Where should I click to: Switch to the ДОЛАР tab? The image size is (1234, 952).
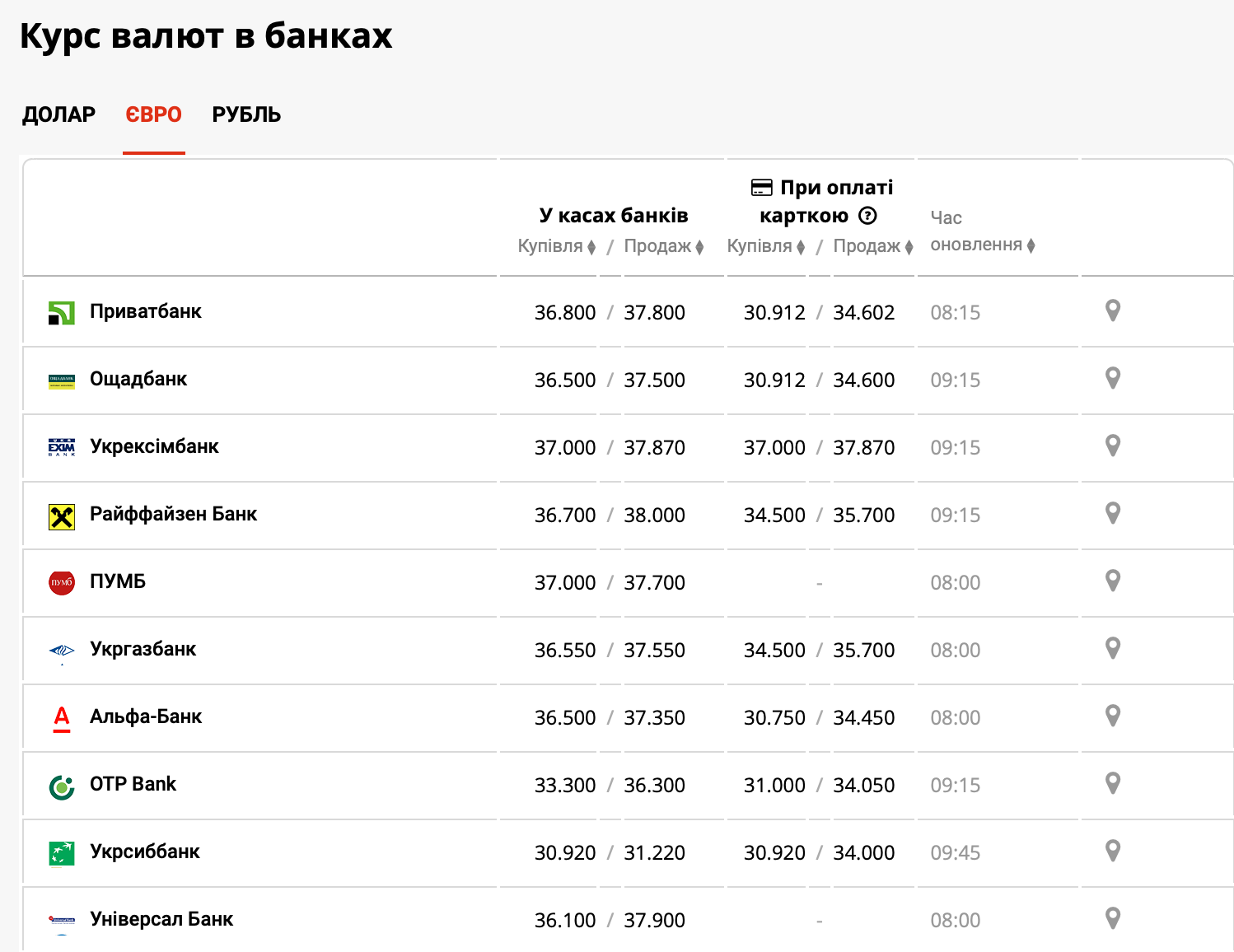pos(58,114)
